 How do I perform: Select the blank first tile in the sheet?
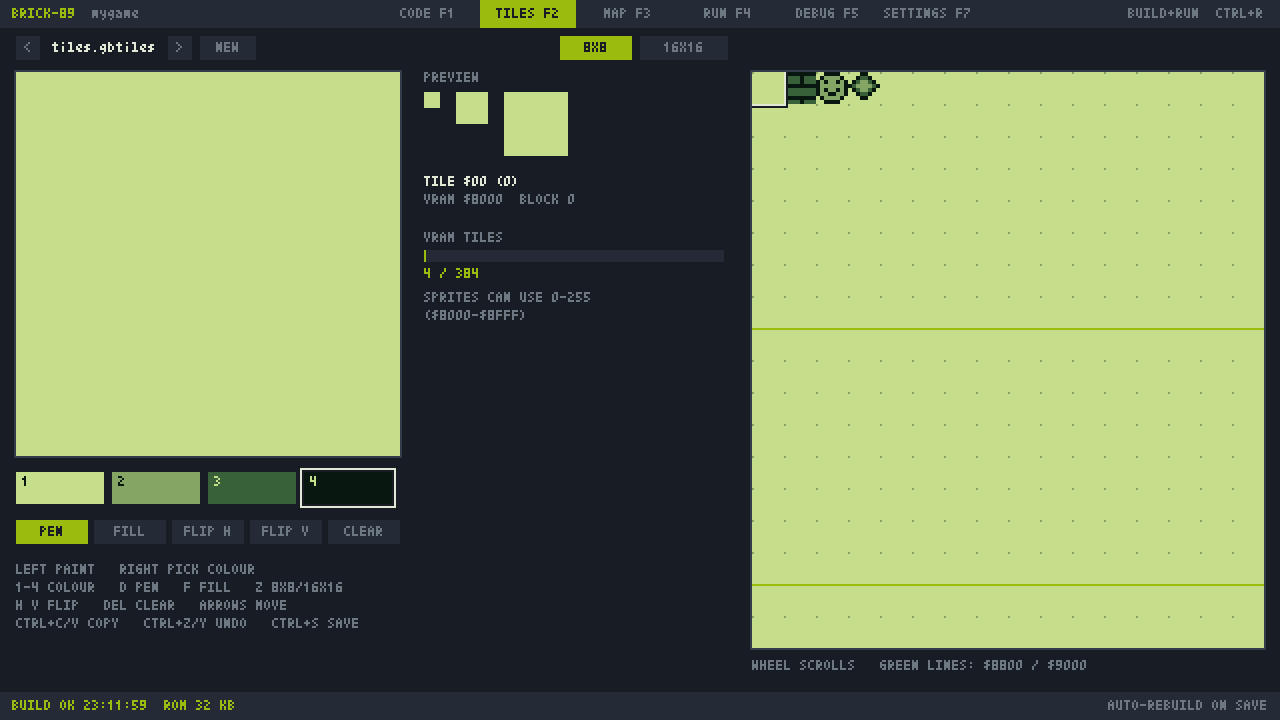point(769,88)
